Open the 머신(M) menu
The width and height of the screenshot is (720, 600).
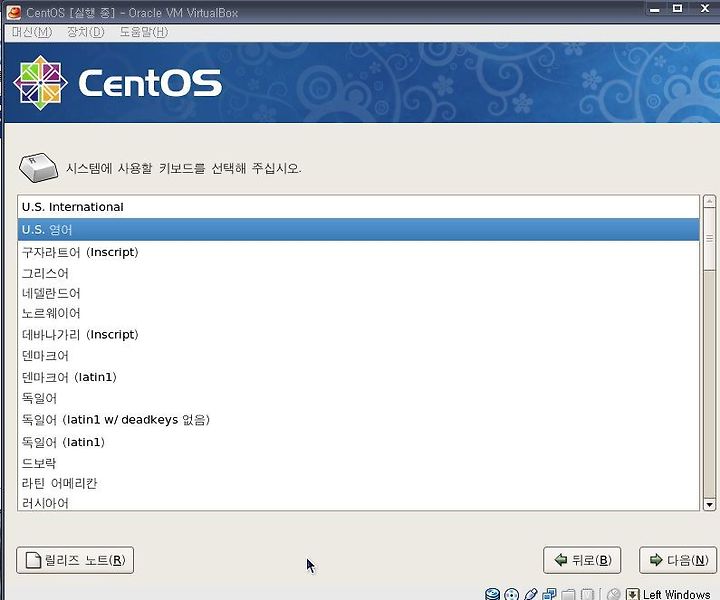pyautogui.click(x=32, y=32)
